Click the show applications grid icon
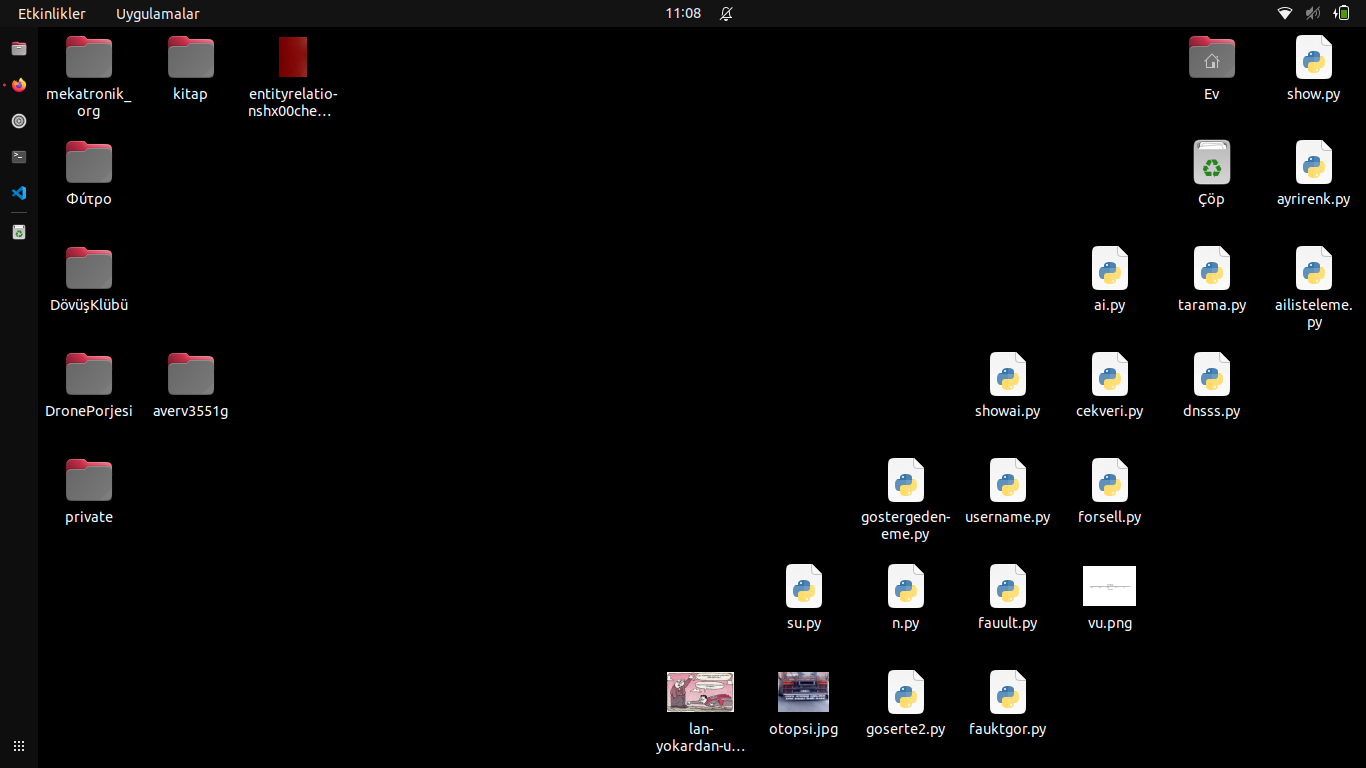The height and width of the screenshot is (768, 1366). pos(19,746)
